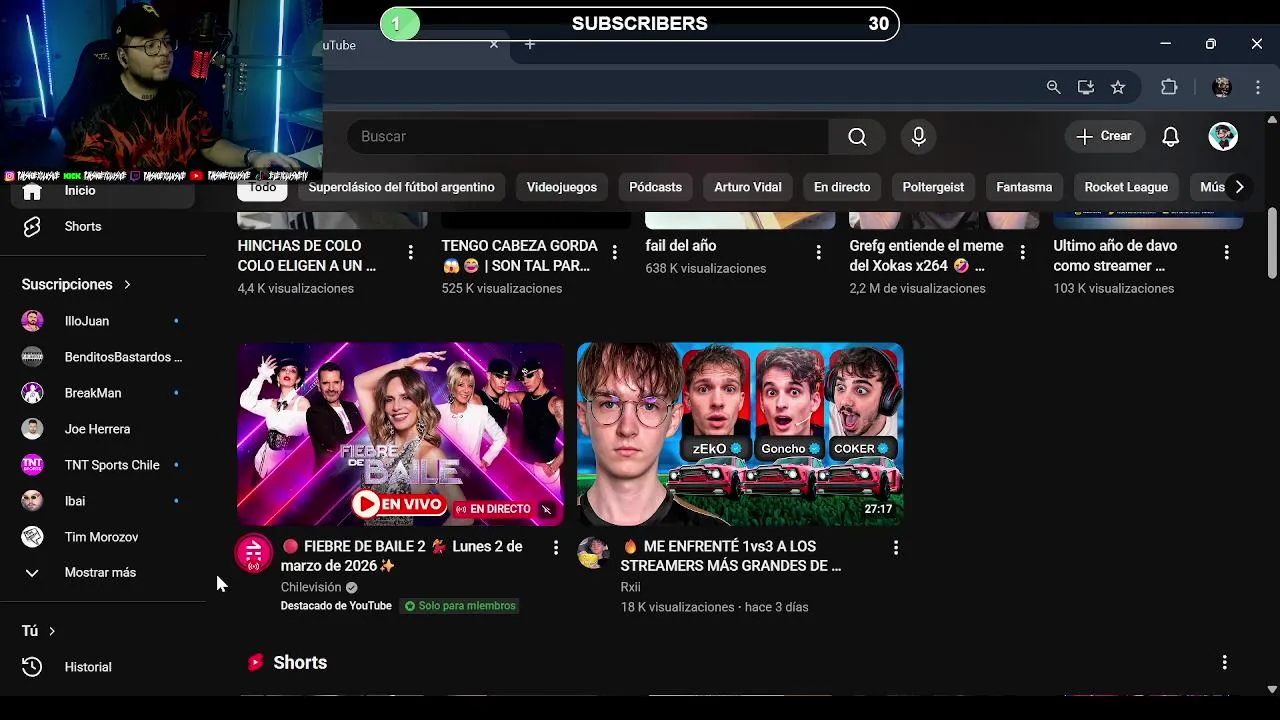
Task: Go to Shorts in the sidebar
Action: pyautogui.click(x=103, y=227)
